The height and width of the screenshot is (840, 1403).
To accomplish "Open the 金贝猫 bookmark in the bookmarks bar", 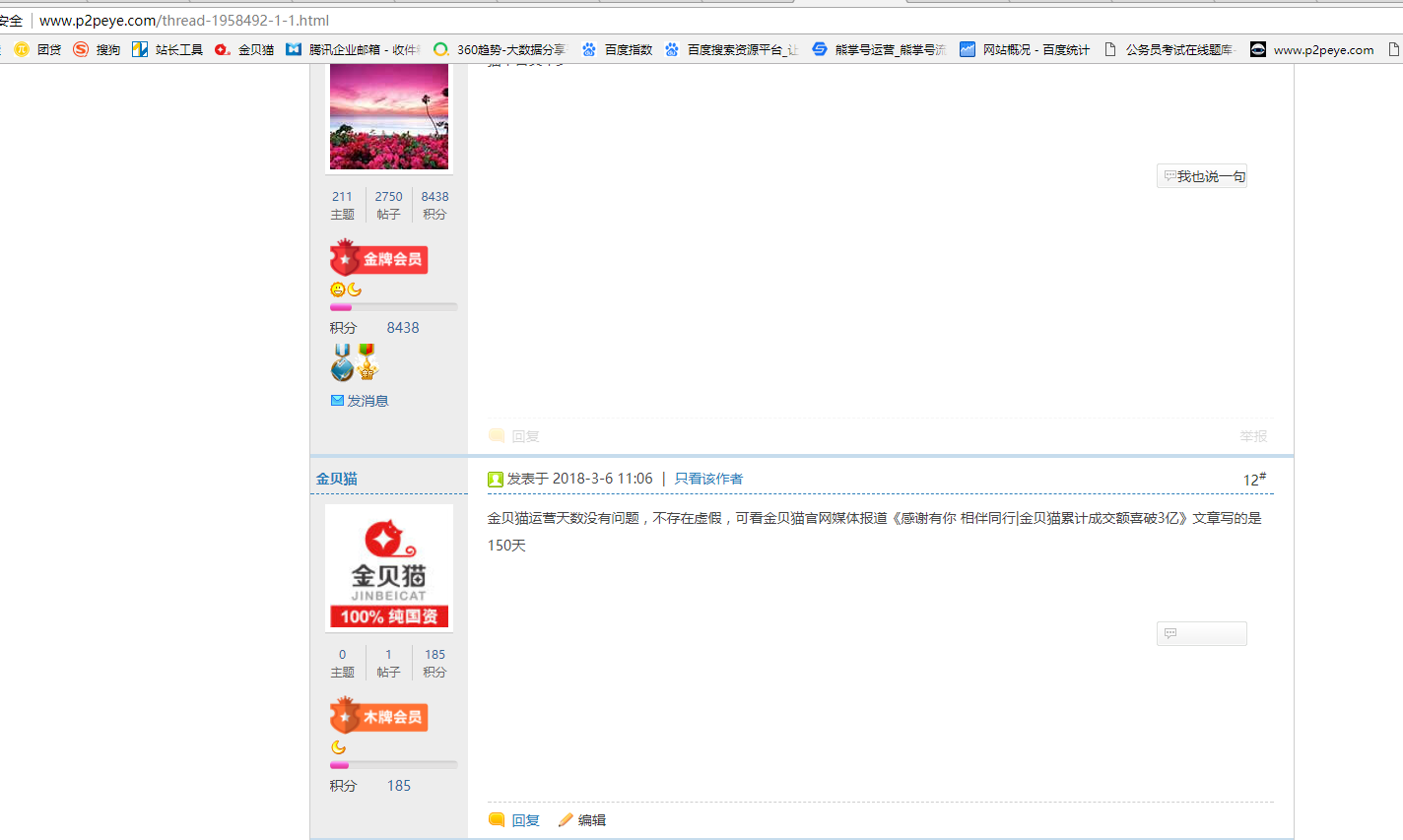I will pyautogui.click(x=244, y=49).
